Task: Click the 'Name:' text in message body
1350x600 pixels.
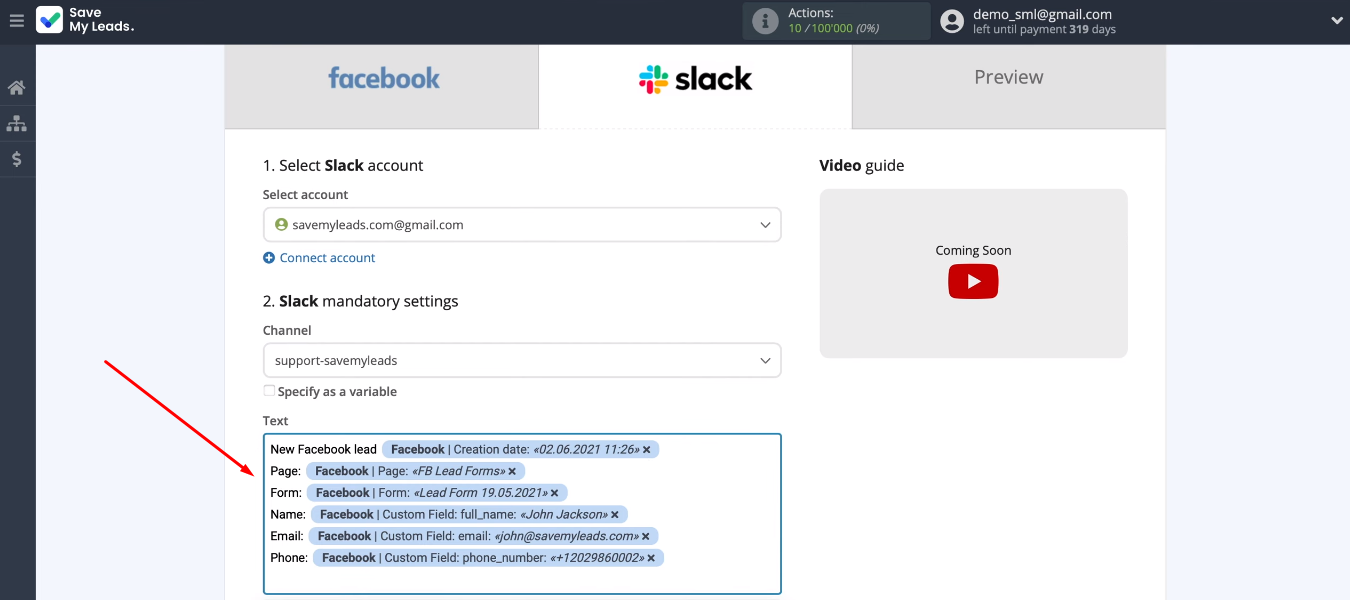Action: tap(287, 515)
